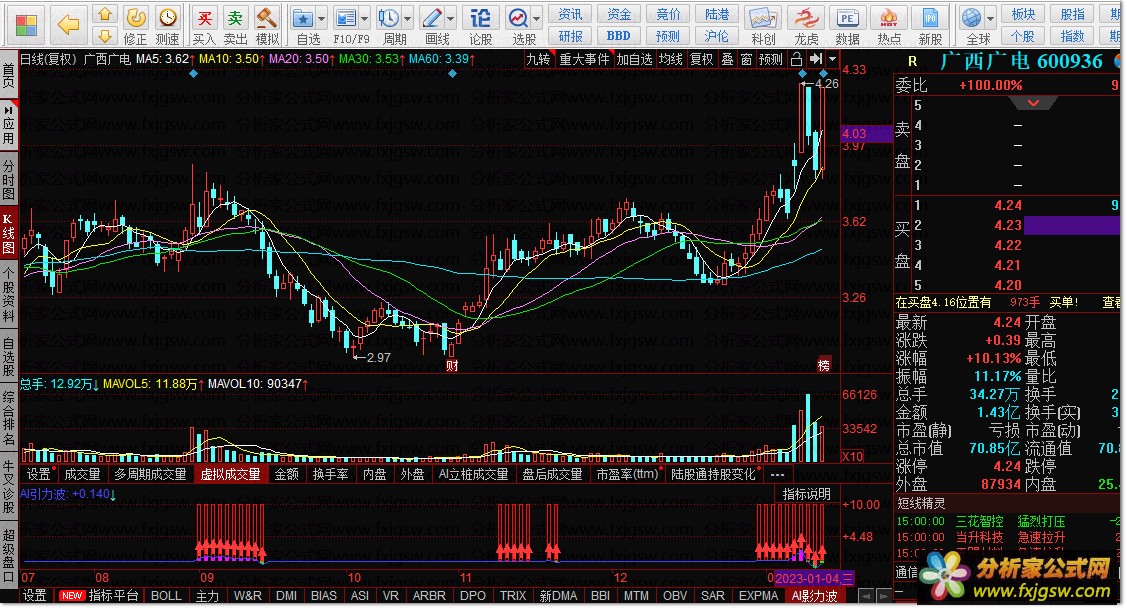The image size is (1127, 608).
Task: Open the 分时图 sidebar tab
Action: 9,179
